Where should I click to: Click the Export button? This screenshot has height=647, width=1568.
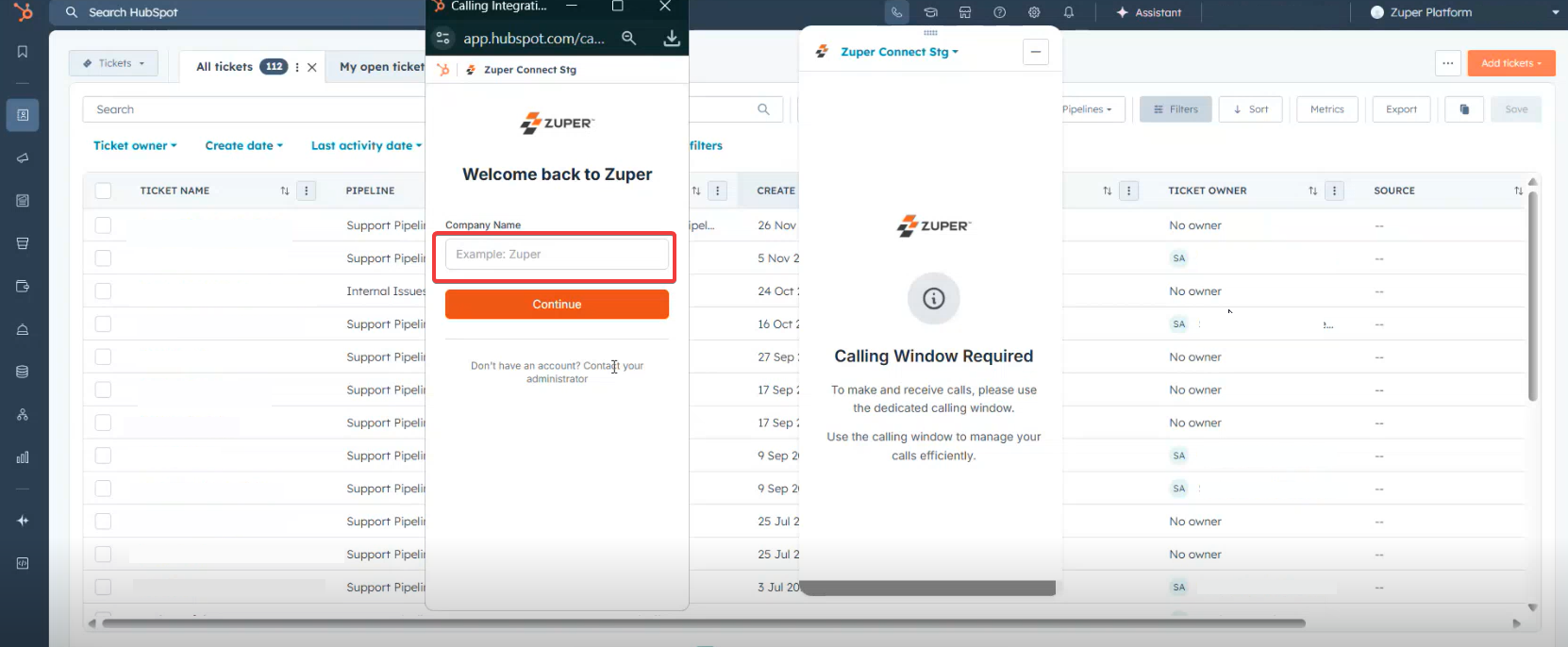1402,109
